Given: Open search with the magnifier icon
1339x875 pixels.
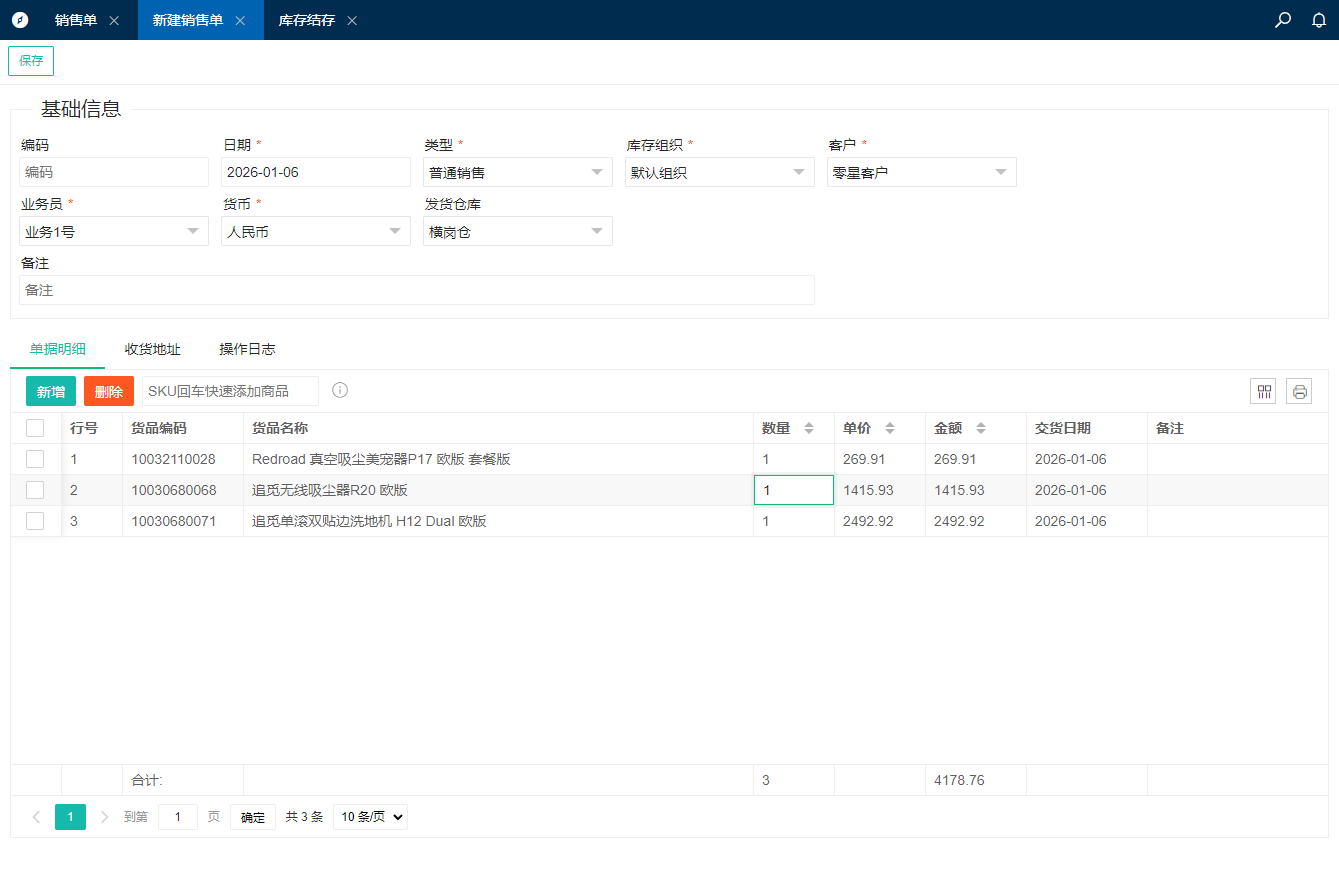Looking at the screenshot, I should coord(1283,20).
